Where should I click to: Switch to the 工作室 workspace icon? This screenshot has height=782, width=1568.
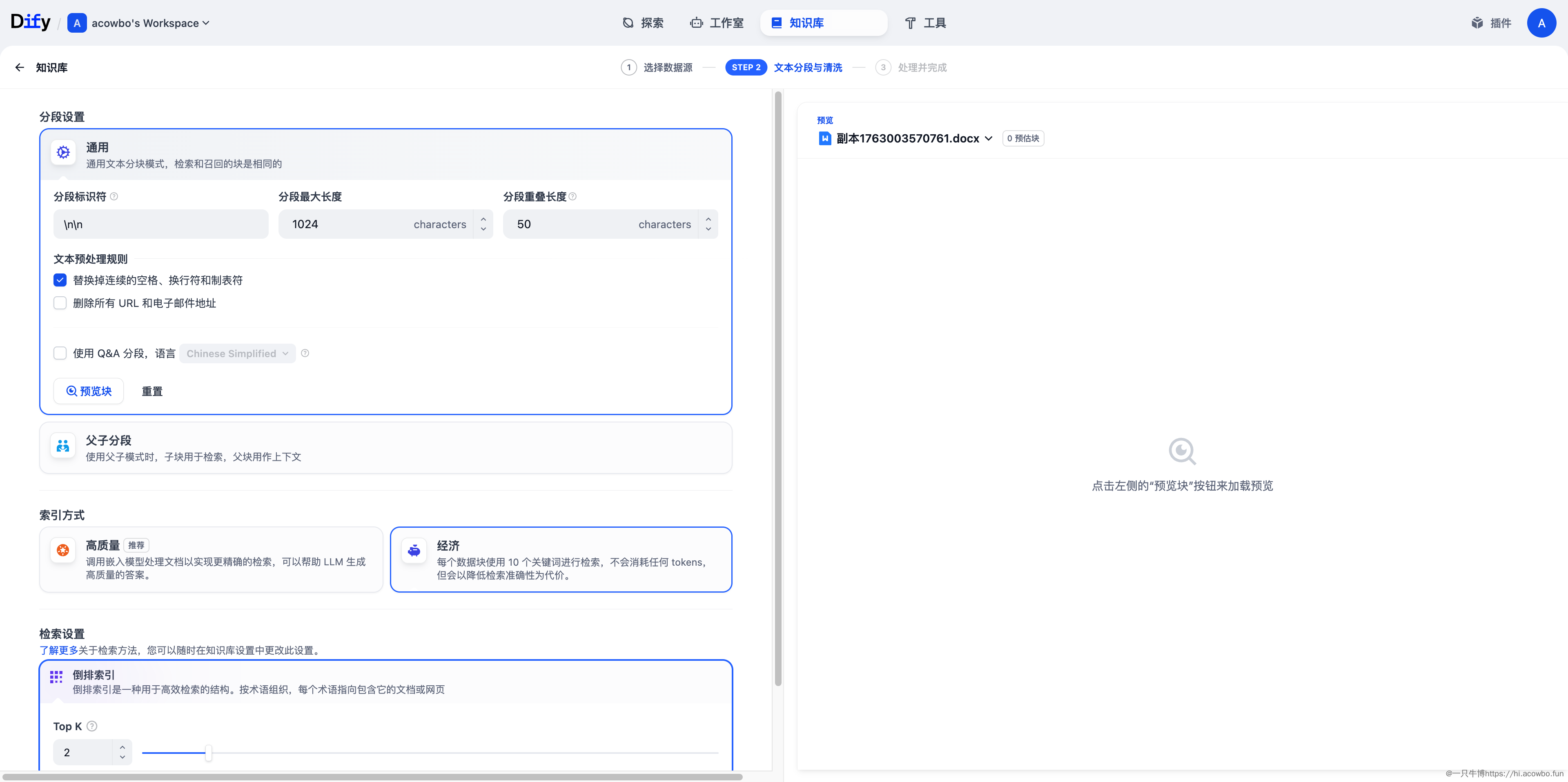tap(697, 22)
